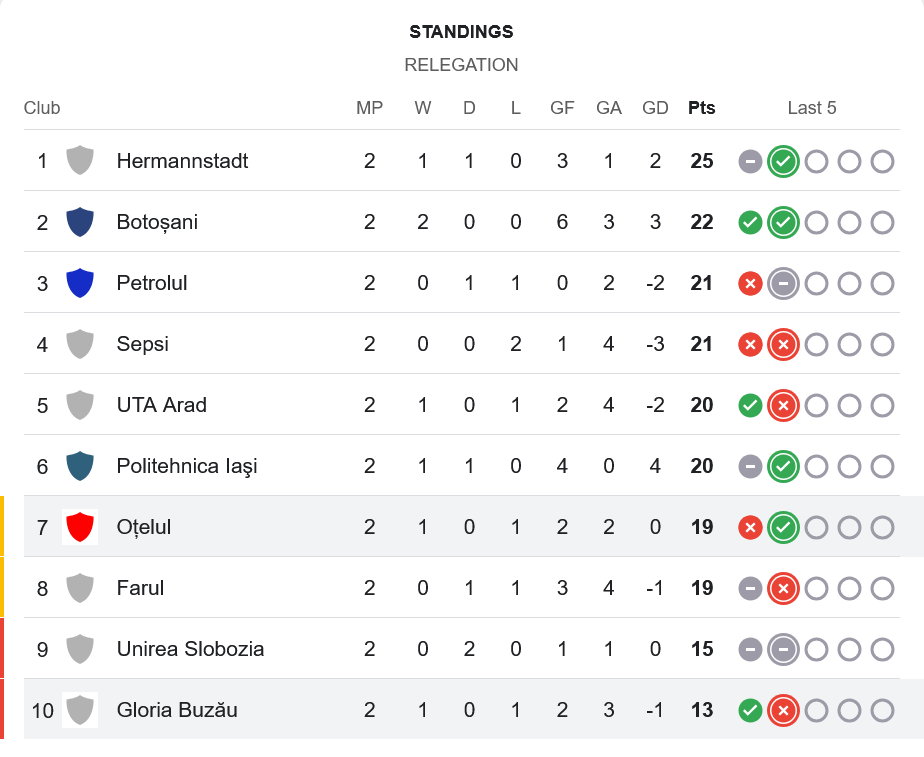Screen dimensions: 924x757
Task: Click Politehnica Iași's teal shield crest
Action: [80, 465]
